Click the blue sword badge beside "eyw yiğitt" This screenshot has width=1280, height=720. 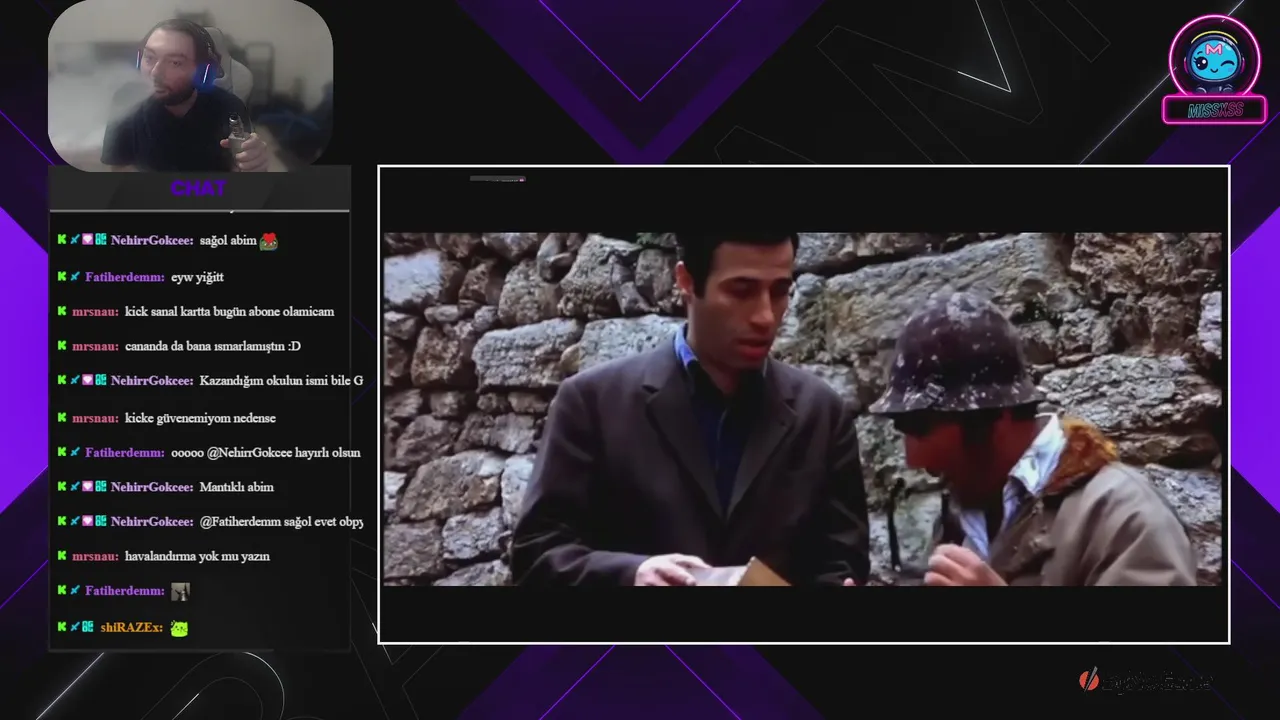click(x=75, y=277)
